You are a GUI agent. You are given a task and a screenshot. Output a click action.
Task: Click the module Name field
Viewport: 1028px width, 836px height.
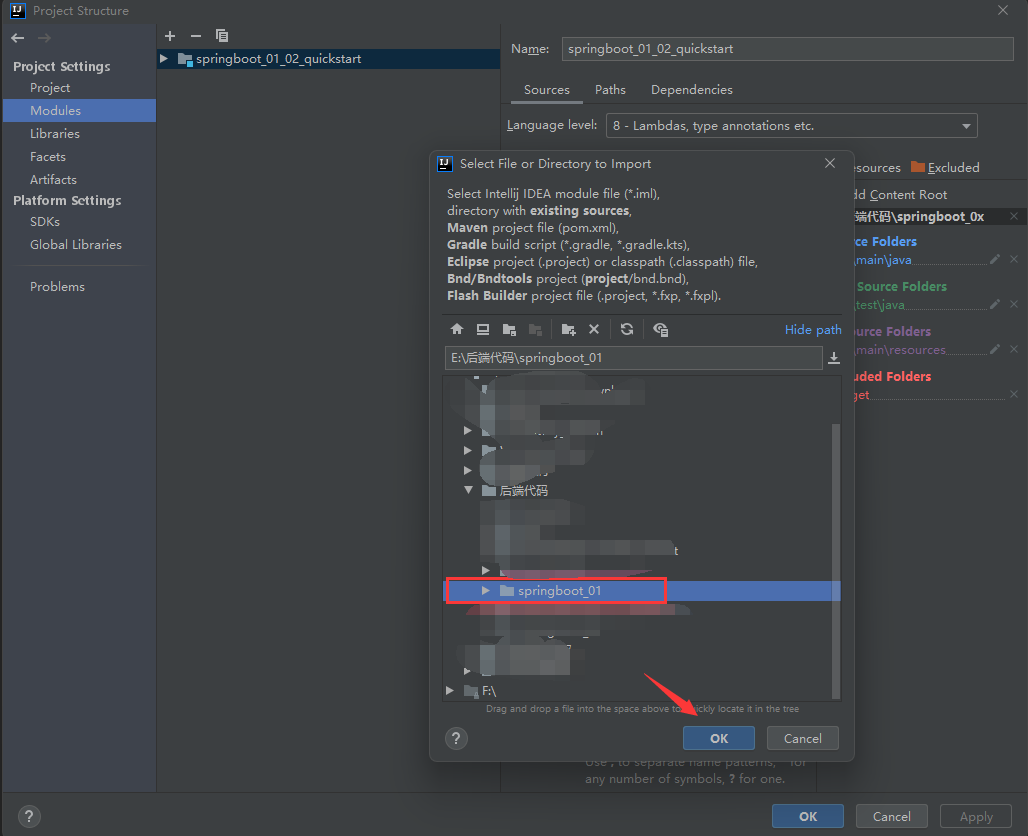tap(787, 49)
